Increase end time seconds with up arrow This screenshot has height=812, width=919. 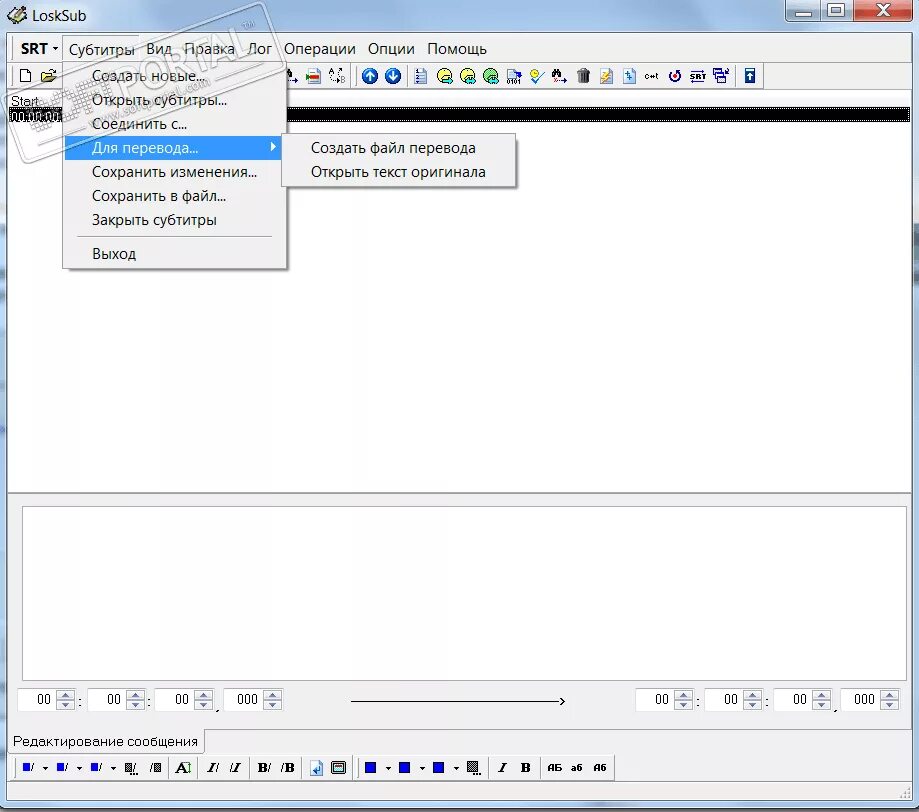click(821, 695)
